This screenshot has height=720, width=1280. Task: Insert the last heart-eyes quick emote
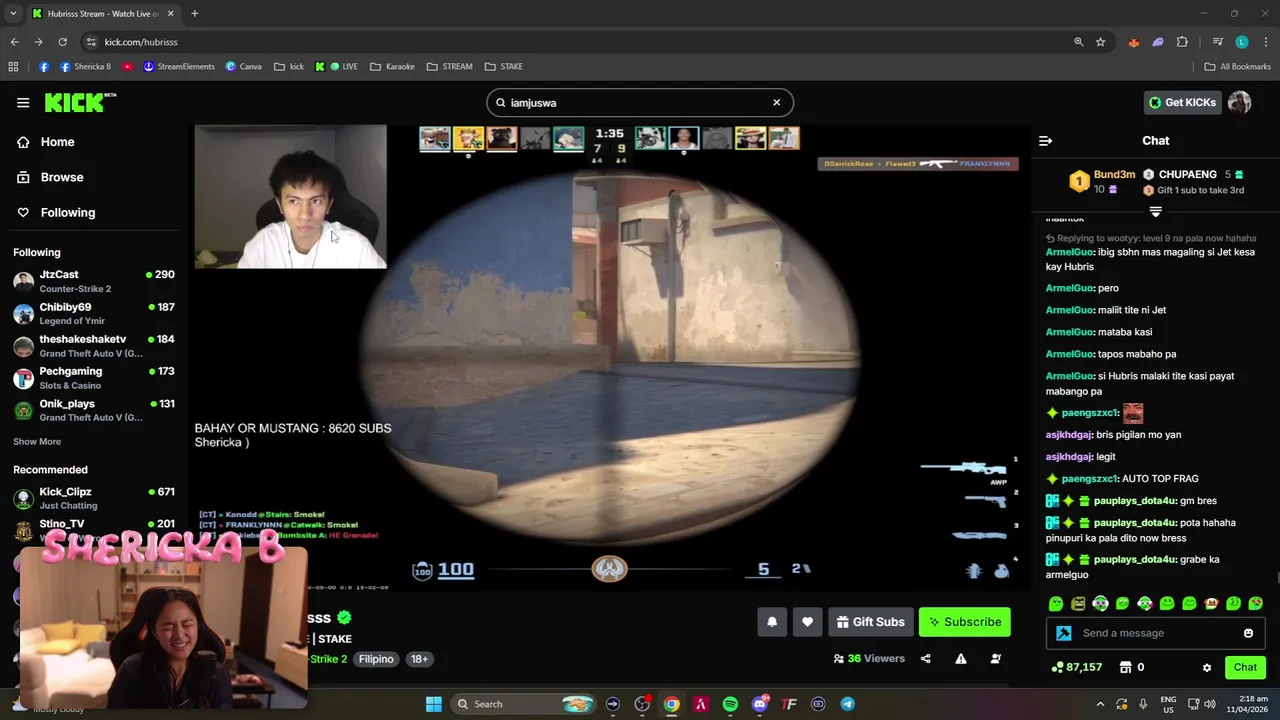point(1256,604)
